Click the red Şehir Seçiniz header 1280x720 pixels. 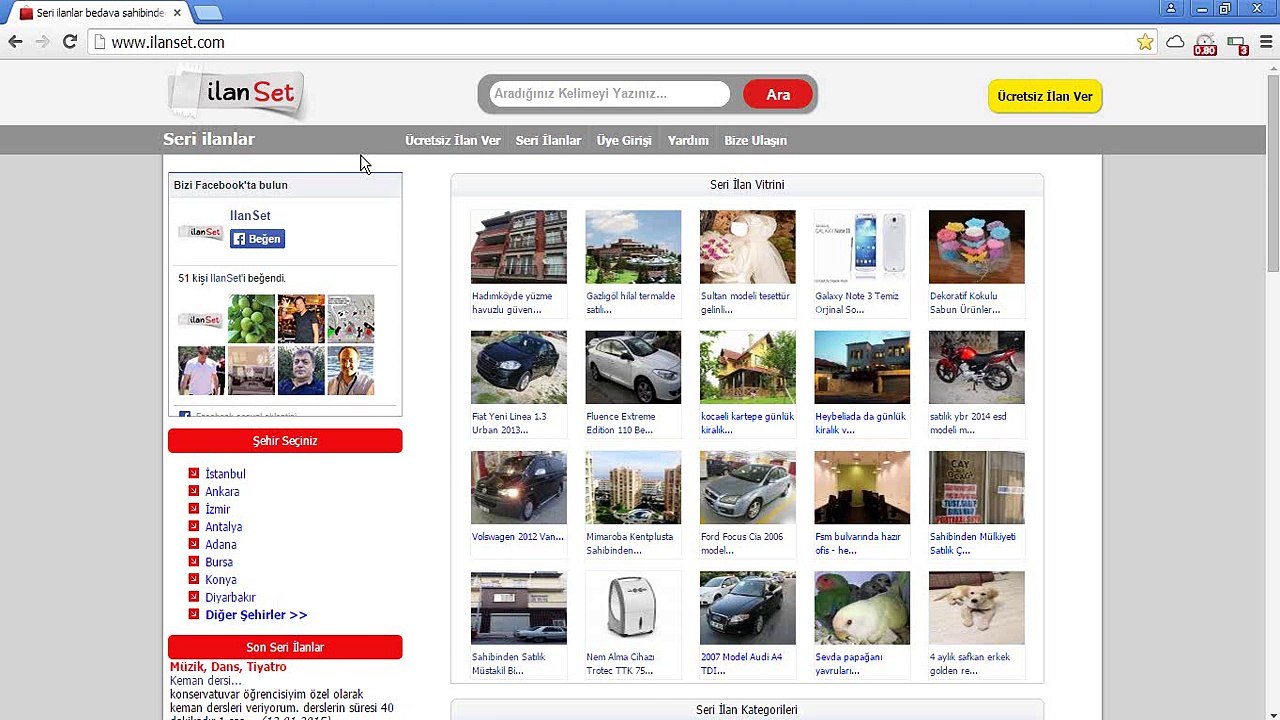pos(285,441)
